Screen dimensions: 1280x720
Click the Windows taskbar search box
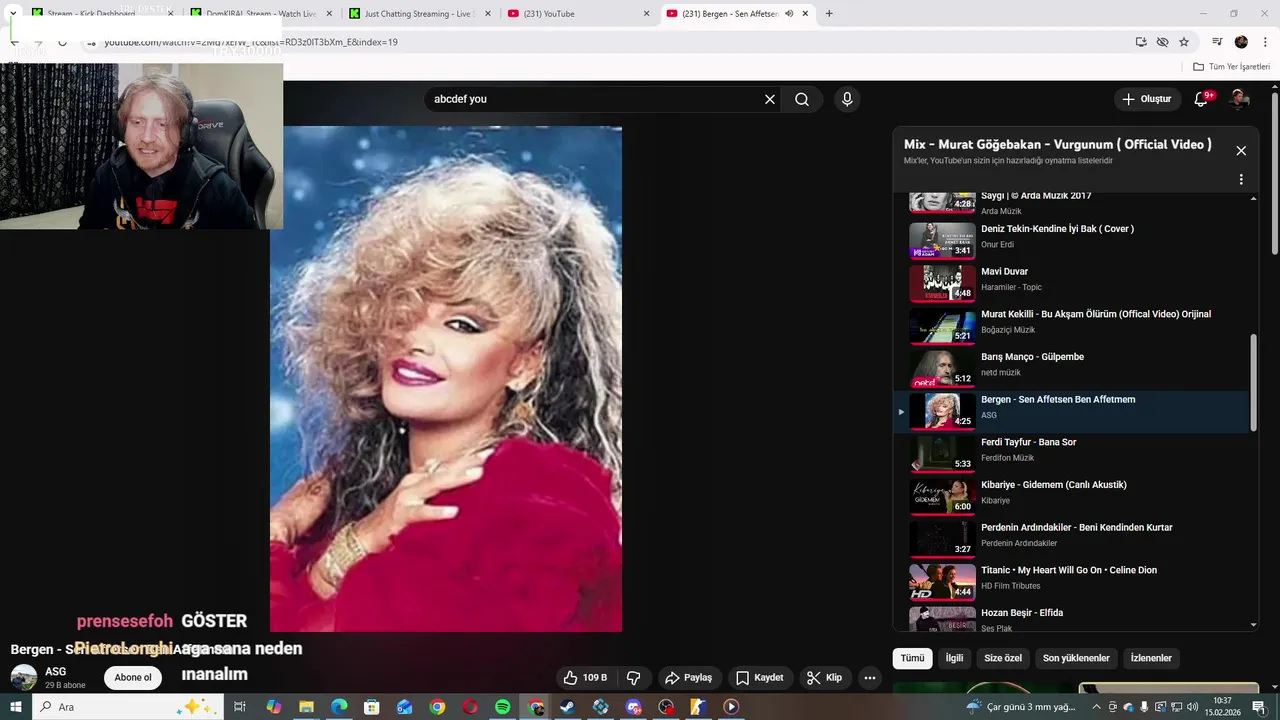(129, 707)
